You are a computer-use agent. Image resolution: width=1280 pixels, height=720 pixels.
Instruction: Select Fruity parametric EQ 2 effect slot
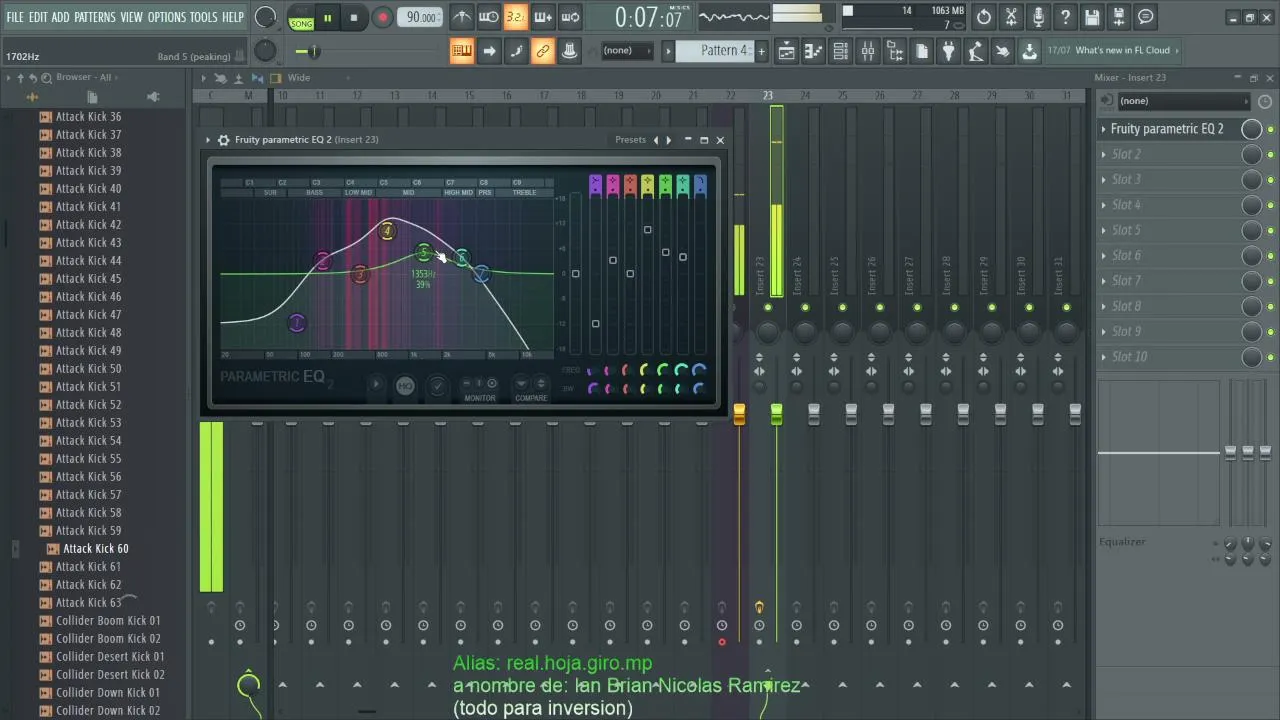tap(1167, 129)
